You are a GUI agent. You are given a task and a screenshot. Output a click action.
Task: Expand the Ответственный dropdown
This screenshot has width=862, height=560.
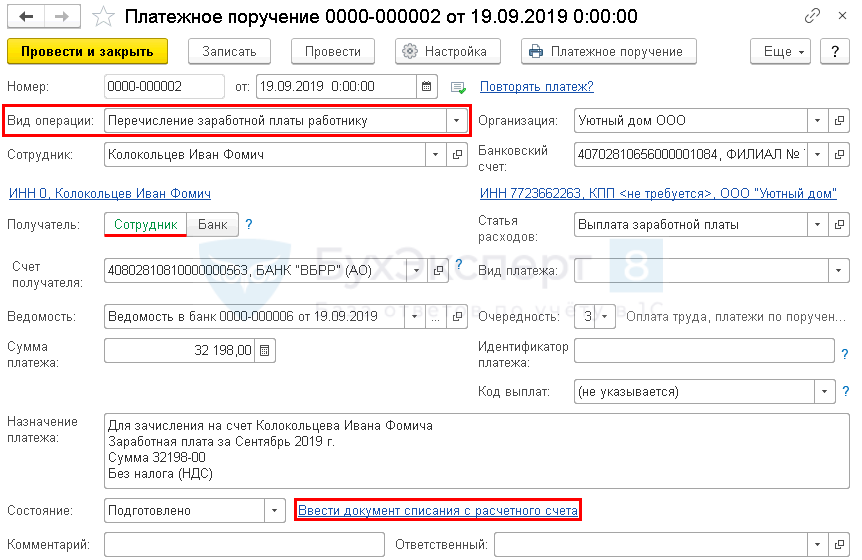(x=817, y=544)
